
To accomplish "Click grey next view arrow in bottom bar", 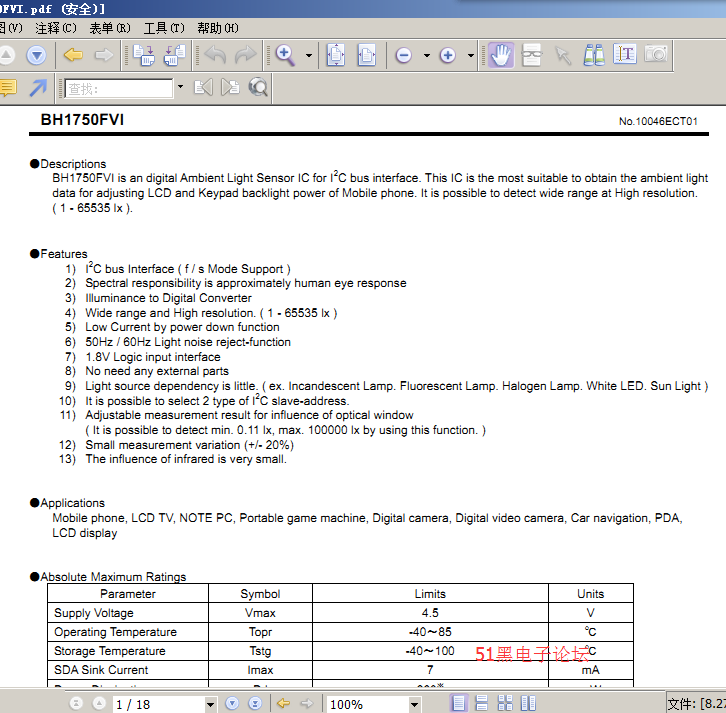I will 307,703.
